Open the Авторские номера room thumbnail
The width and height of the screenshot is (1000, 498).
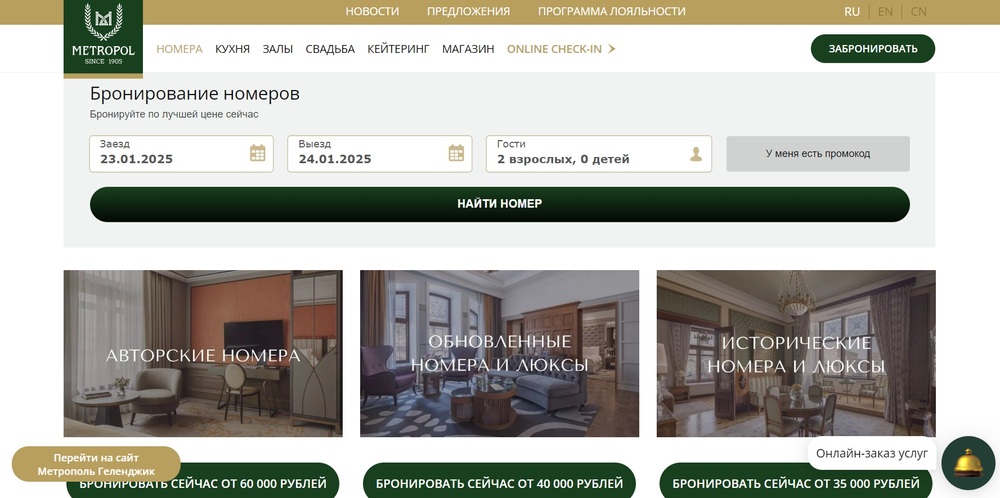coord(203,353)
